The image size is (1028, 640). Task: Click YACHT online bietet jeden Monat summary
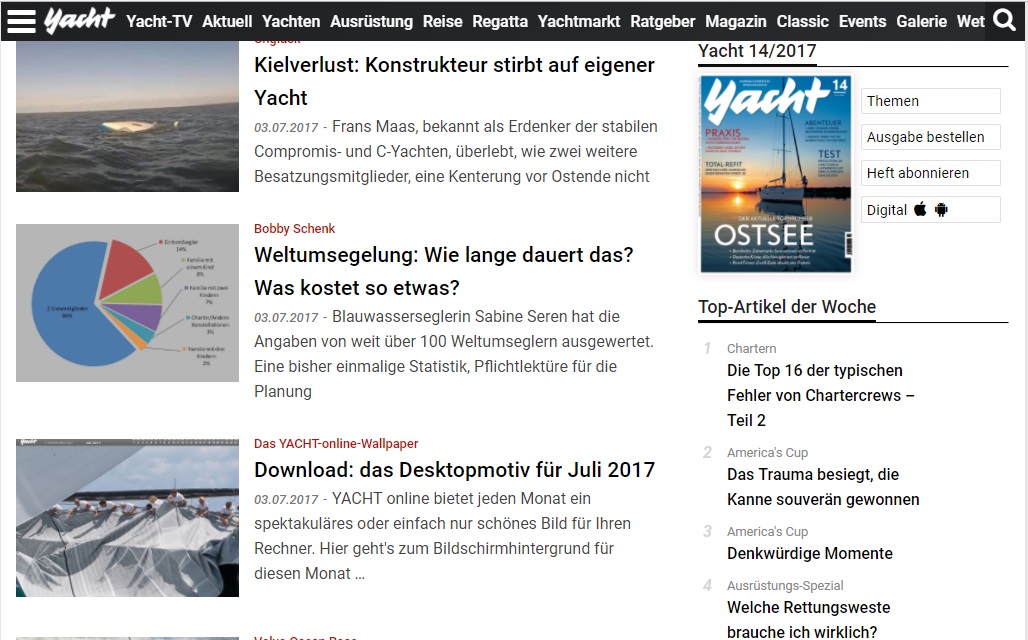click(x=443, y=536)
